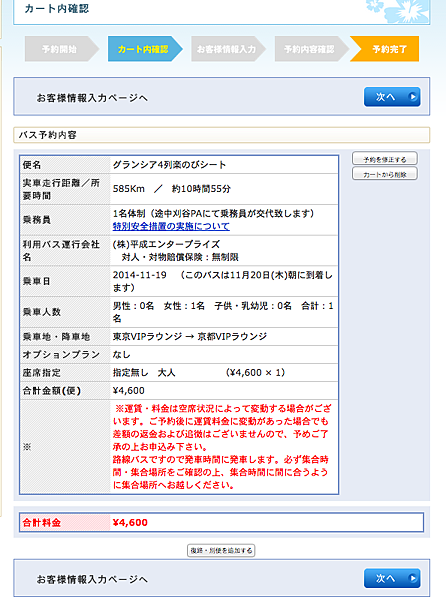
Task: Click the red fare notice text
Action: (222, 447)
